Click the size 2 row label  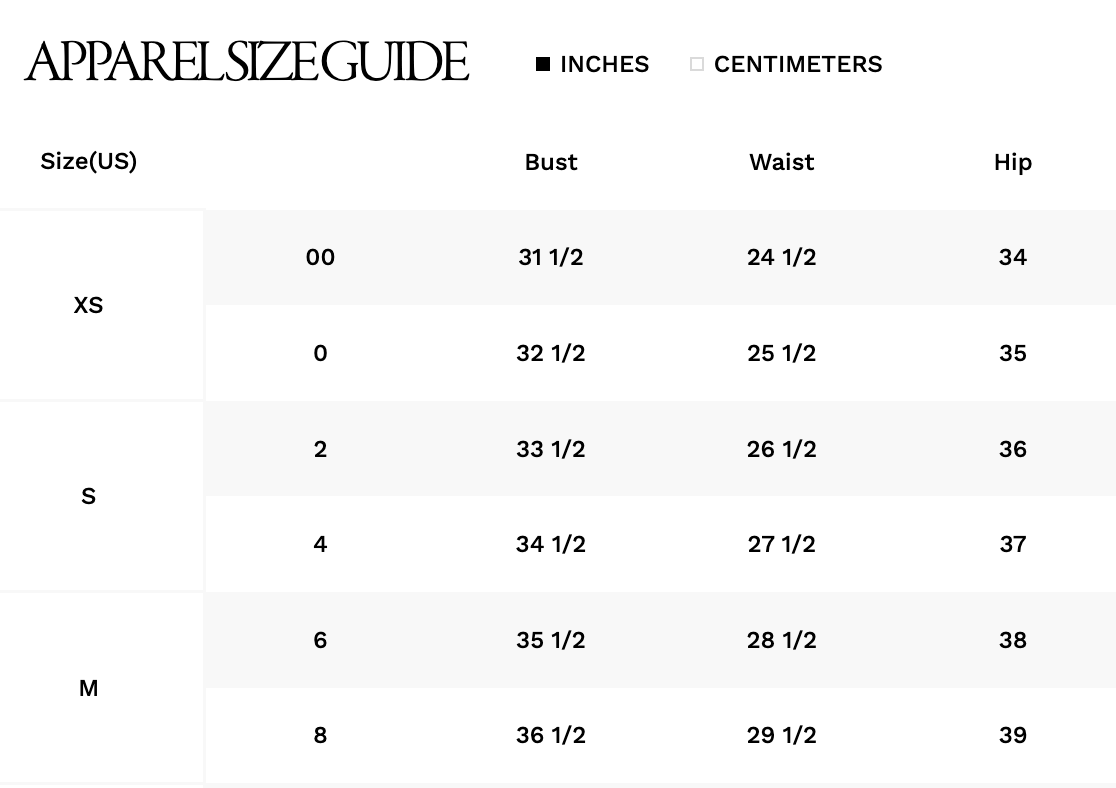point(320,449)
